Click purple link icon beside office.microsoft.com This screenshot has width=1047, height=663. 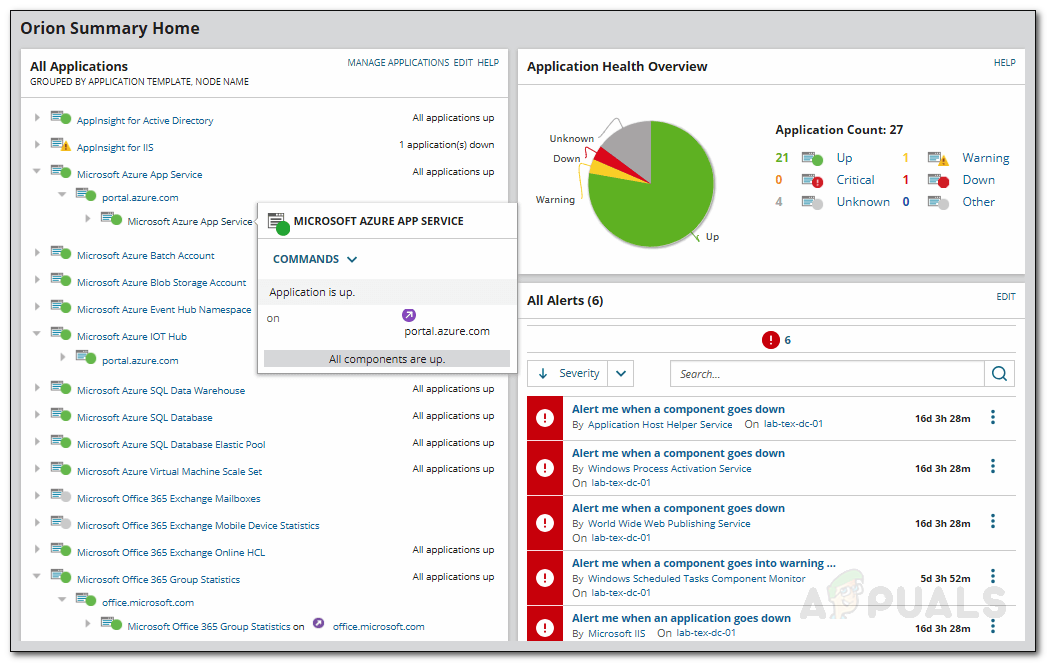pyautogui.click(x=319, y=623)
